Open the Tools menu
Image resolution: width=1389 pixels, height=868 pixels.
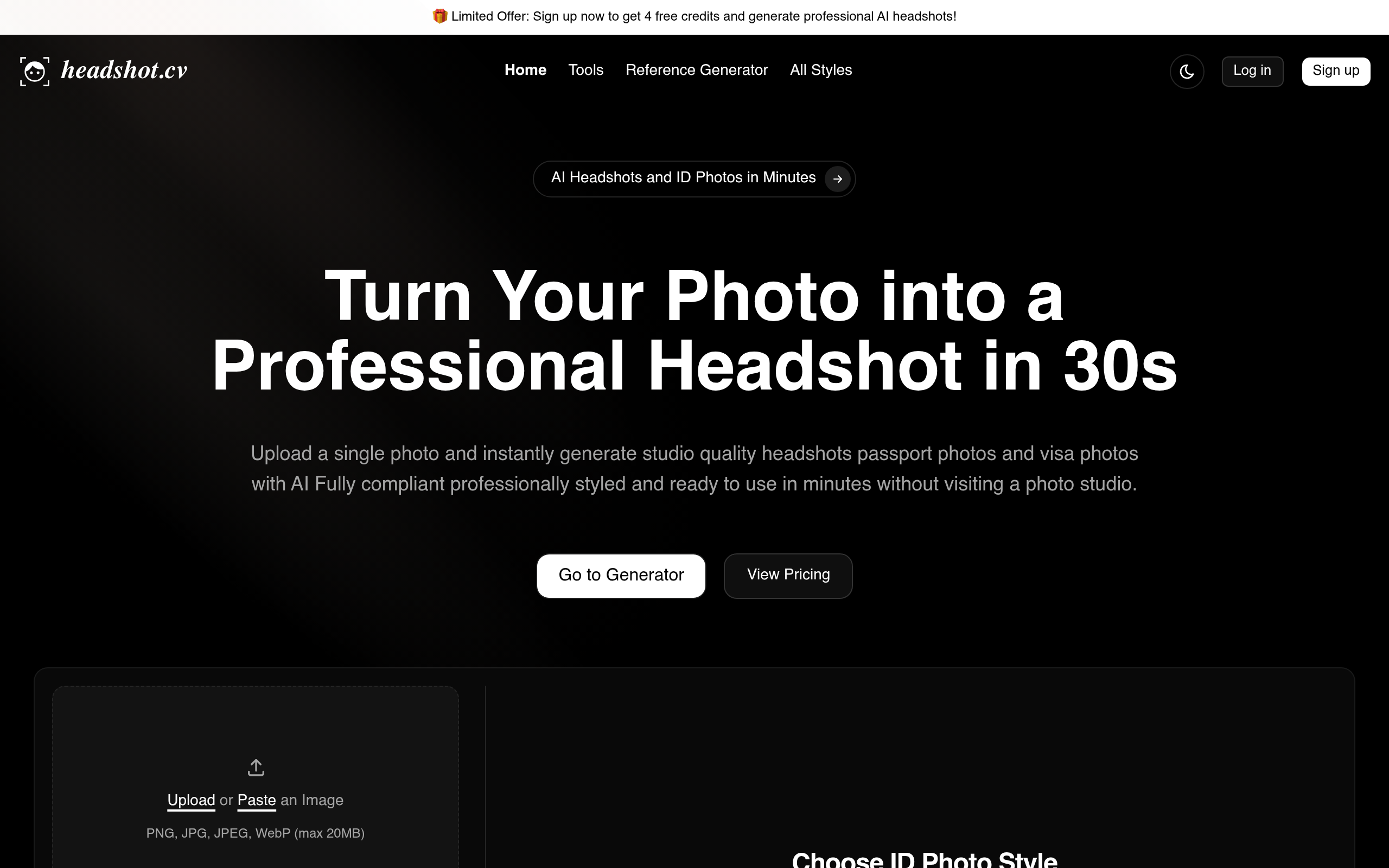pos(585,70)
